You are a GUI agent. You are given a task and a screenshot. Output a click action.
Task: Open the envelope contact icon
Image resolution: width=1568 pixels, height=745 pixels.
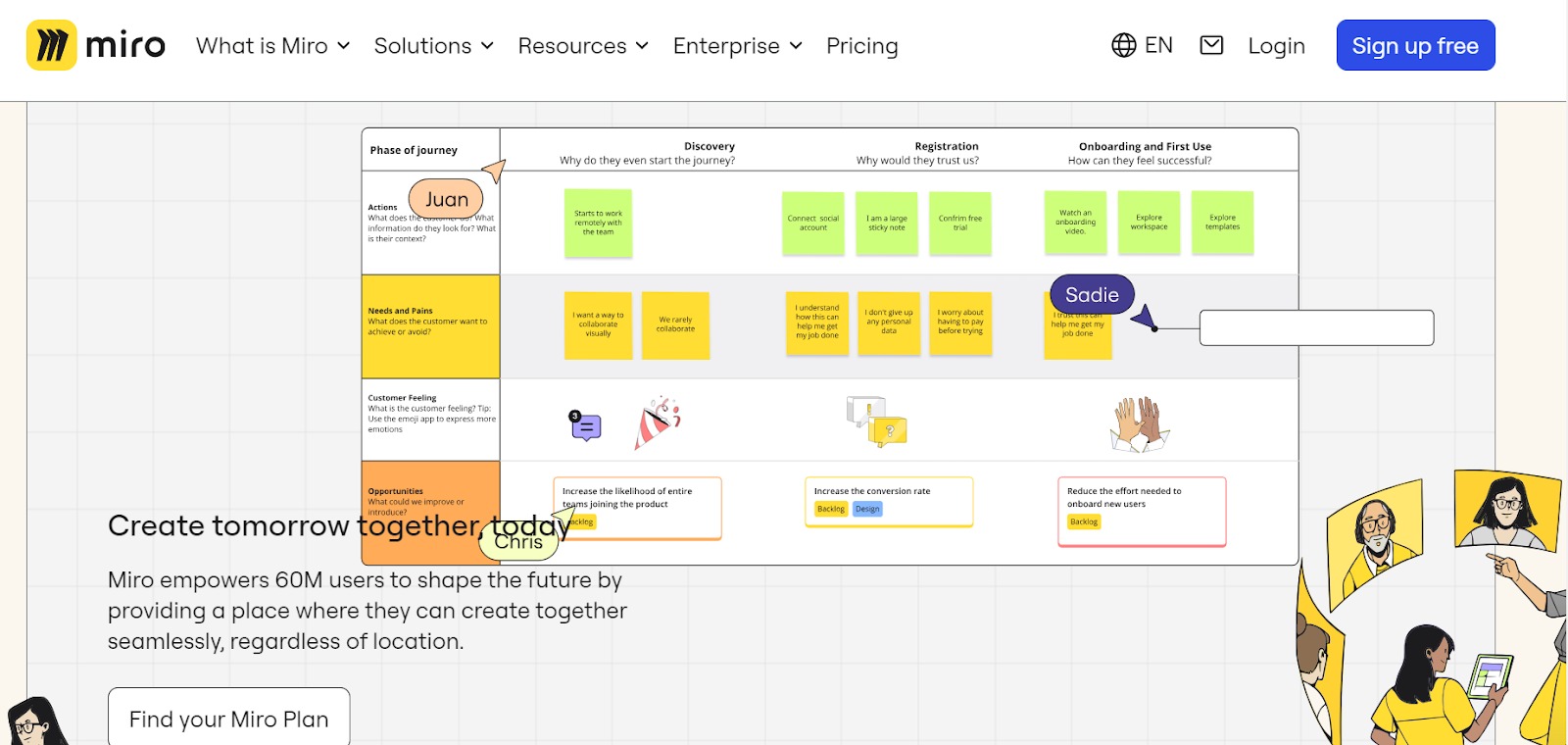tap(1211, 45)
